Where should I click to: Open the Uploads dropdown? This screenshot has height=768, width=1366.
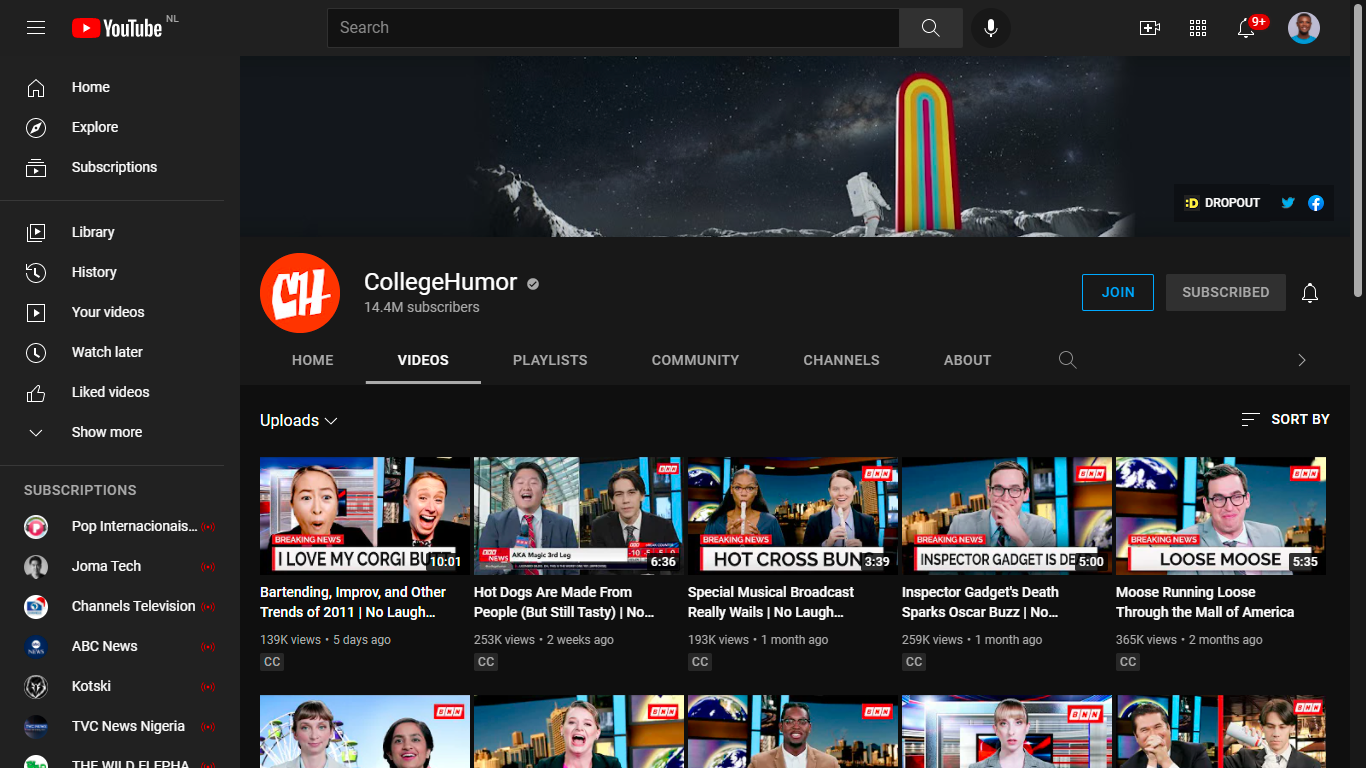click(x=299, y=421)
